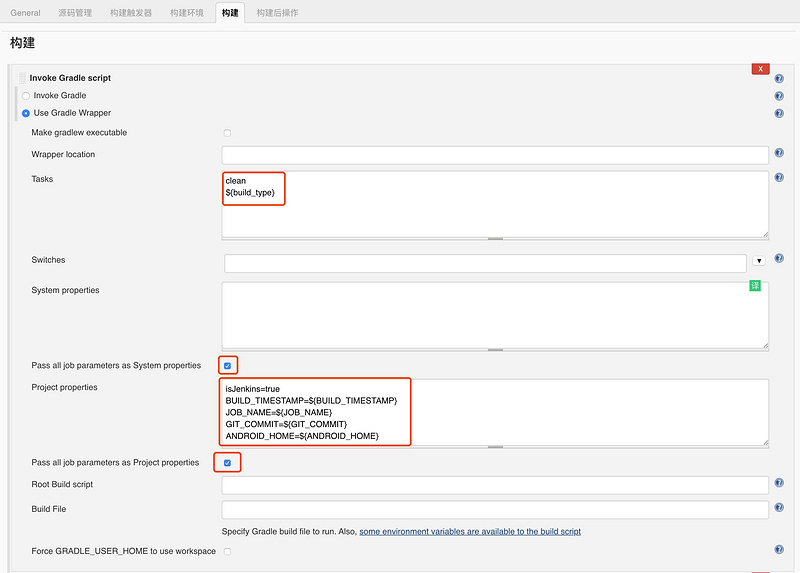Uncheck Pass all job parameters as System properties
Viewport: 800px width, 573px height.
click(x=227, y=366)
